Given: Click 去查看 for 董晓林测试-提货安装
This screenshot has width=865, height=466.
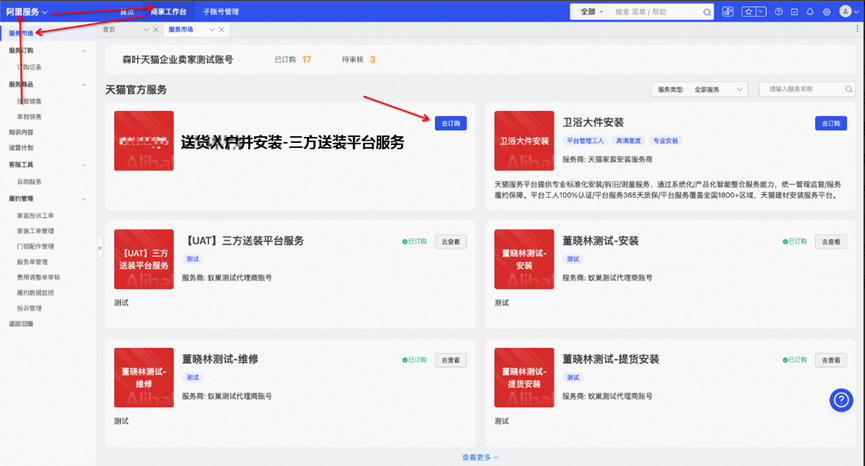Looking at the screenshot, I should pyautogui.click(x=831, y=360).
